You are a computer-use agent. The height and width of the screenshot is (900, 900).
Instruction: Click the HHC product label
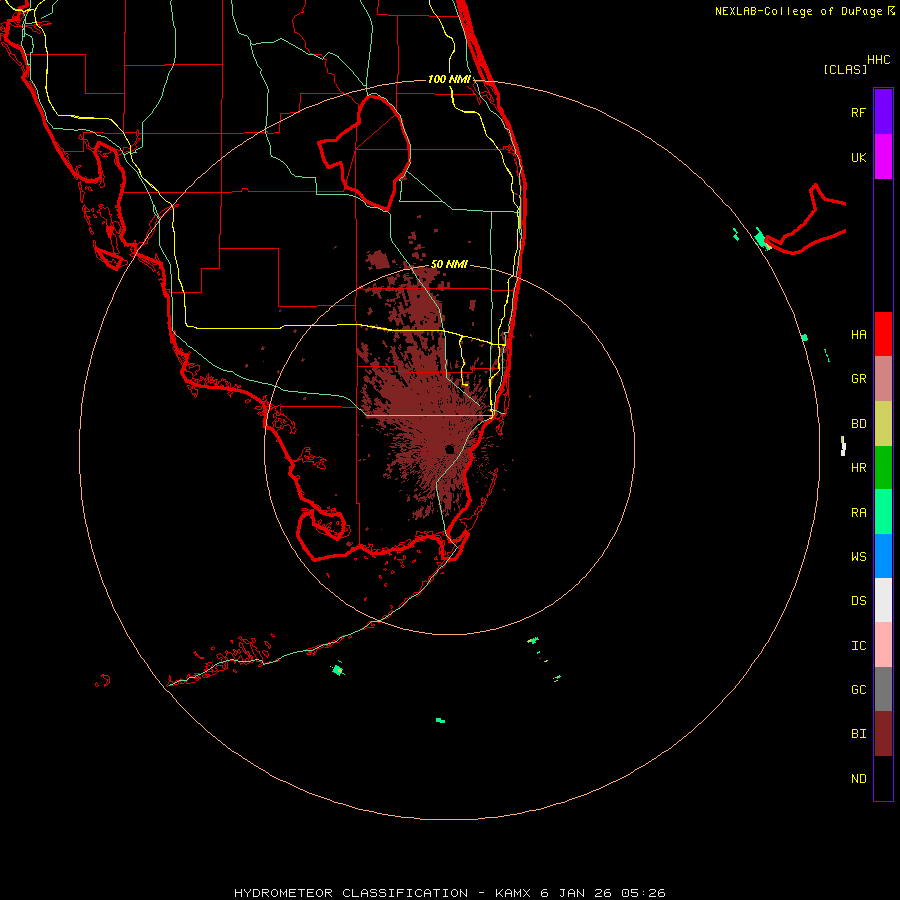[878, 60]
